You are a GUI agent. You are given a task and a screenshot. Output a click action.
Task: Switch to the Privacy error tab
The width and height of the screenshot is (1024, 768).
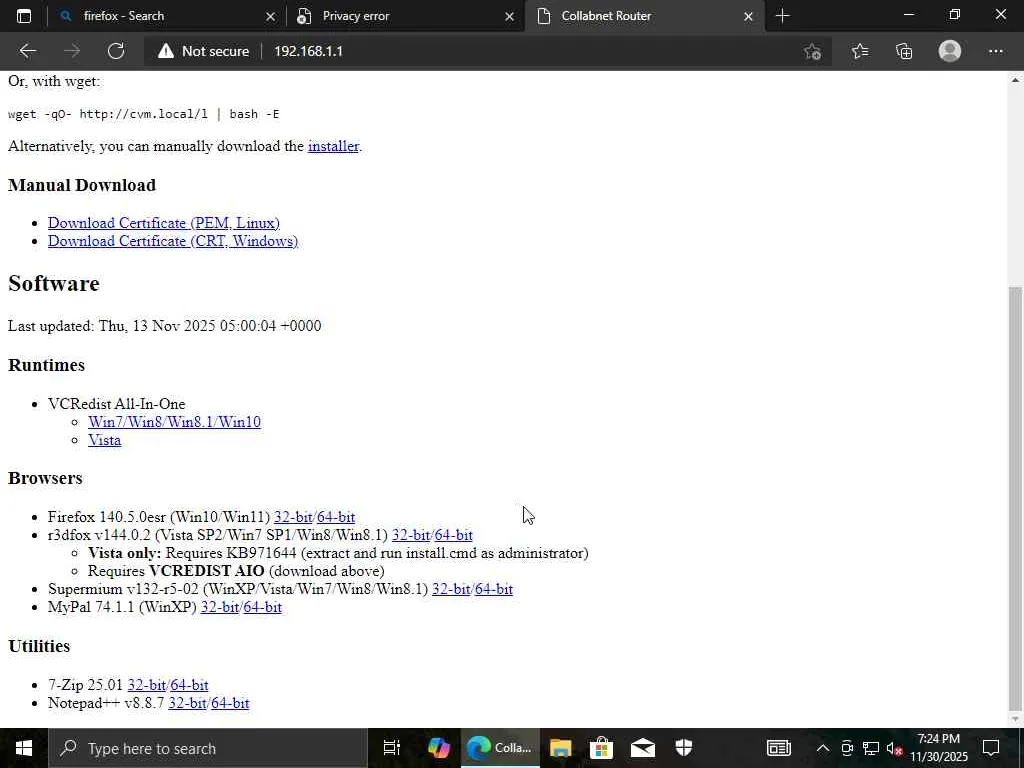(406, 16)
